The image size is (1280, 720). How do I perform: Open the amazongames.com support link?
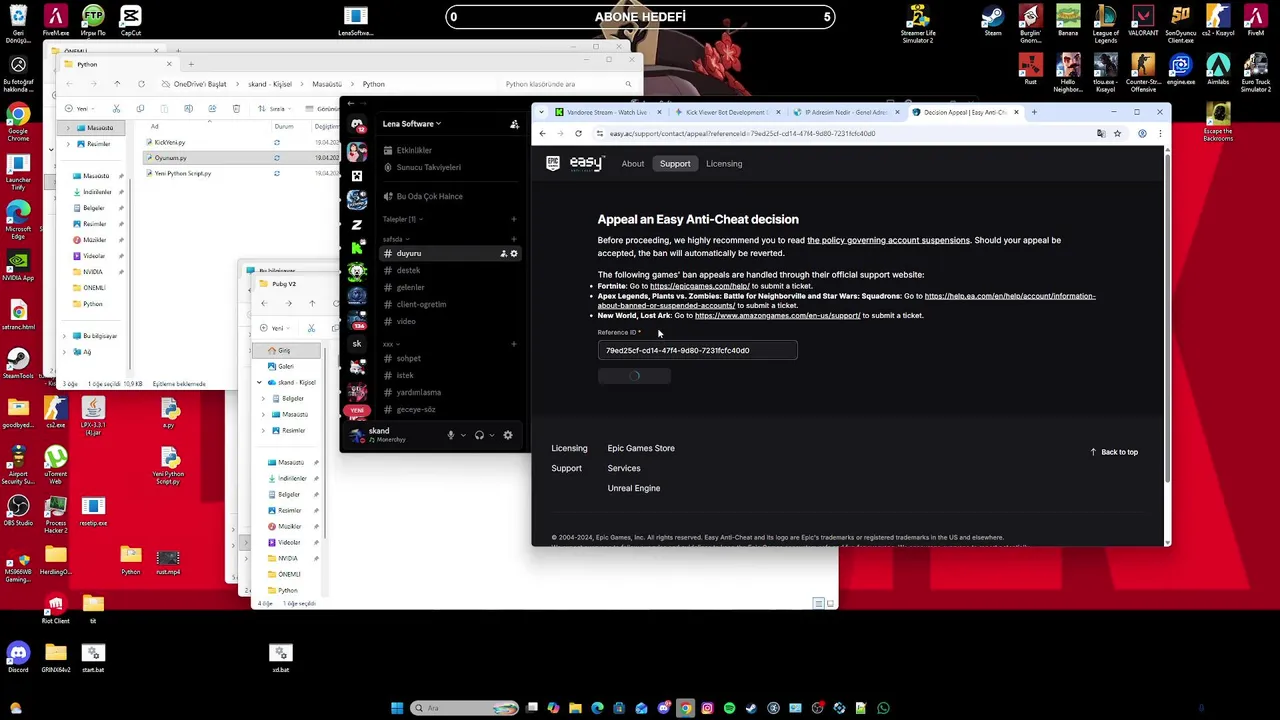coord(777,316)
